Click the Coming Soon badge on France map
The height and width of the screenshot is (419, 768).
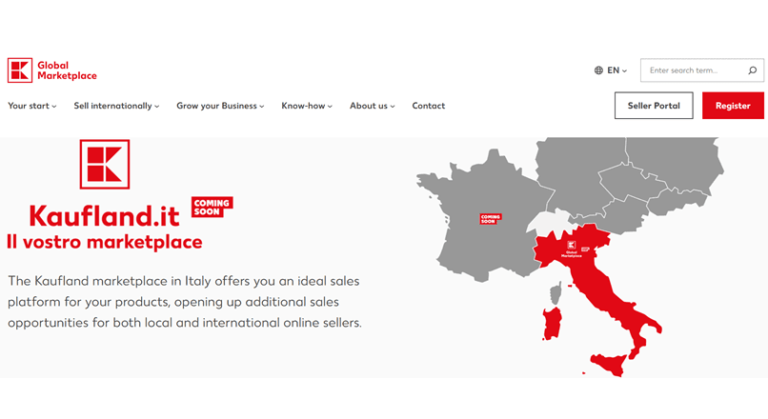pyautogui.click(x=490, y=219)
